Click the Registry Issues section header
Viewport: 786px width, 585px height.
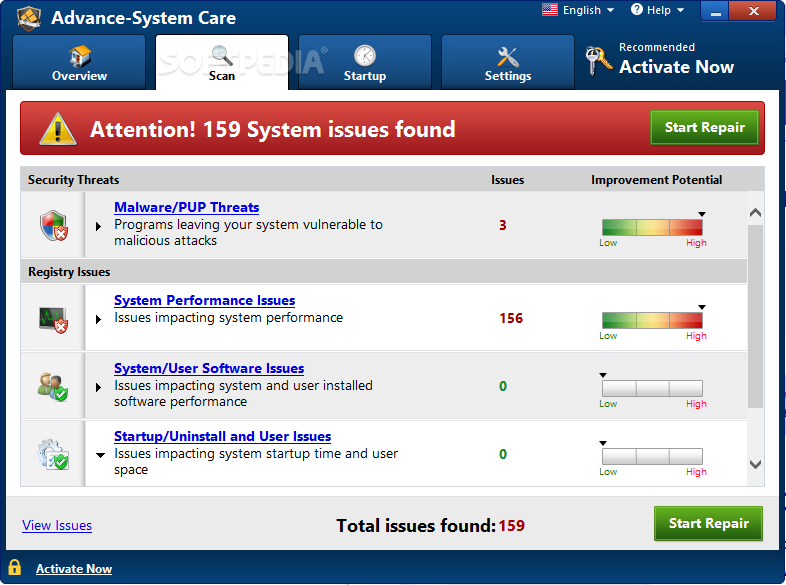[x=69, y=272]
